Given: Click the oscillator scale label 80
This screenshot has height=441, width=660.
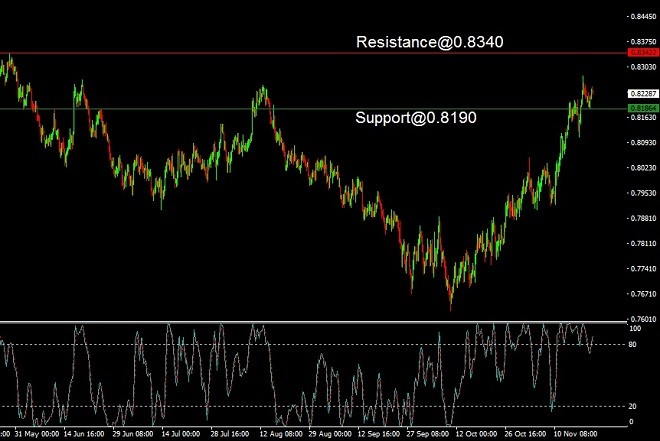Looking at the screenshot, I should (633, 345).
